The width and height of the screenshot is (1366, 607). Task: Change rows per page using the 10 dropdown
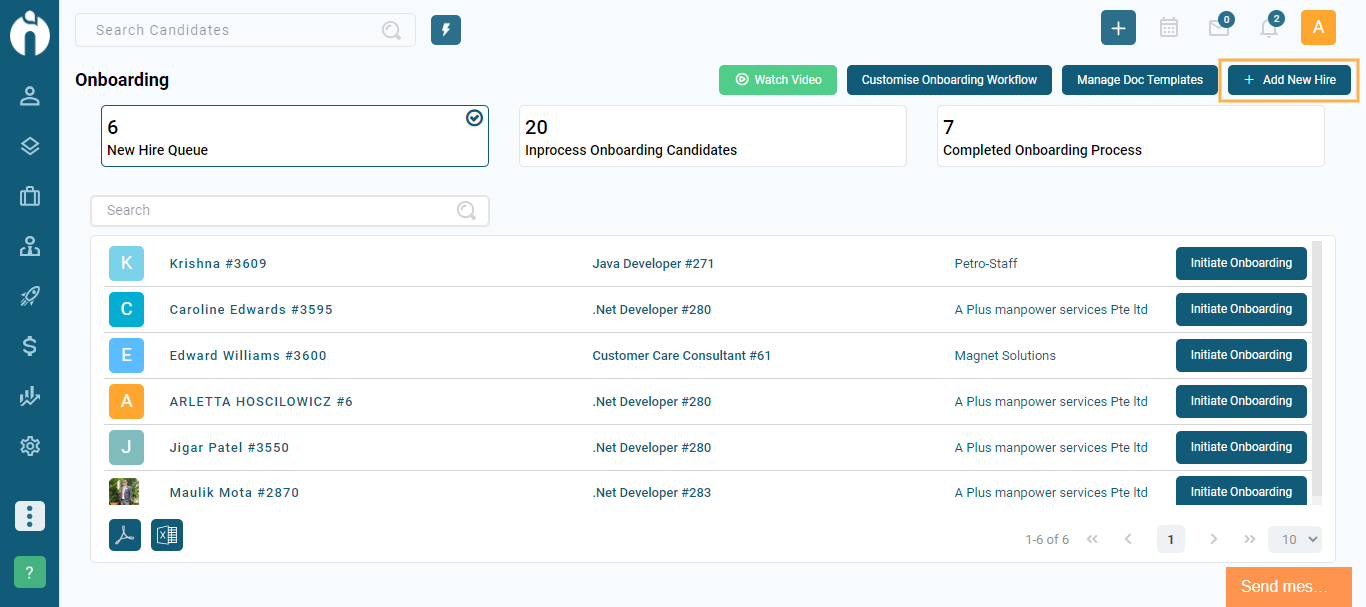click(1294, 539)
